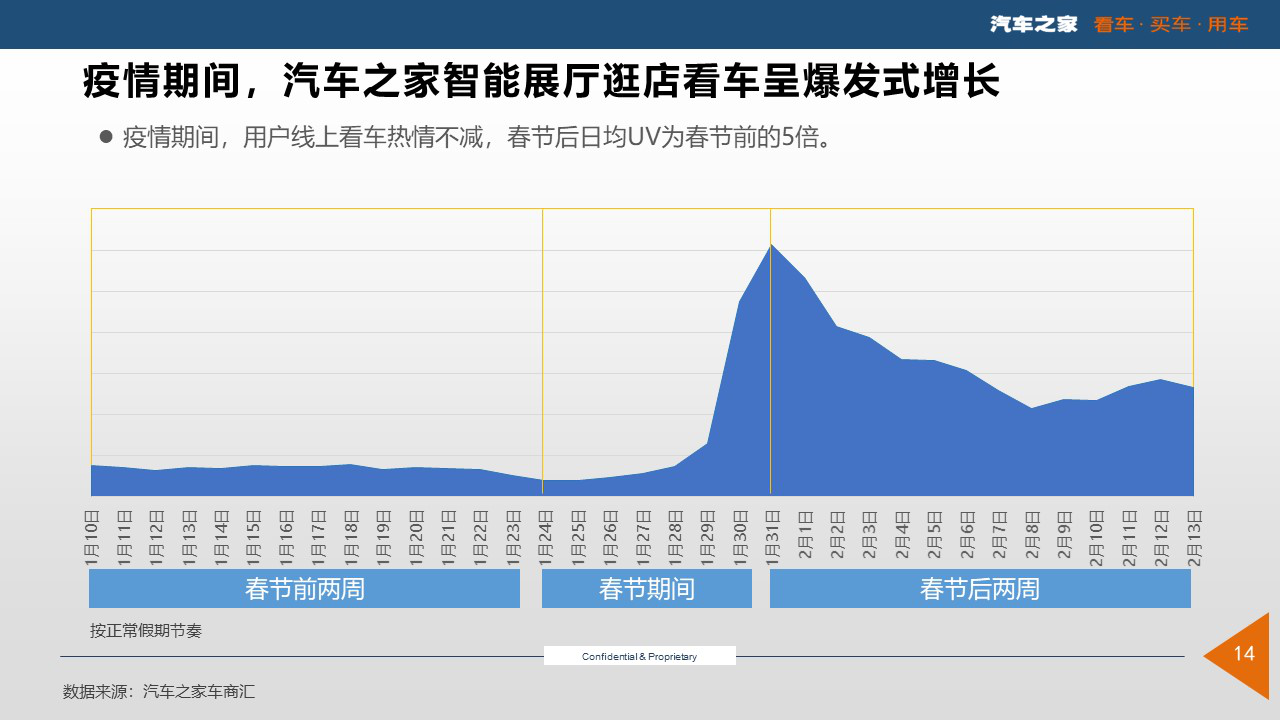Click the 2月8日 axis date label
This screenshot has width=1280, height=720.
pos(1031,538)
